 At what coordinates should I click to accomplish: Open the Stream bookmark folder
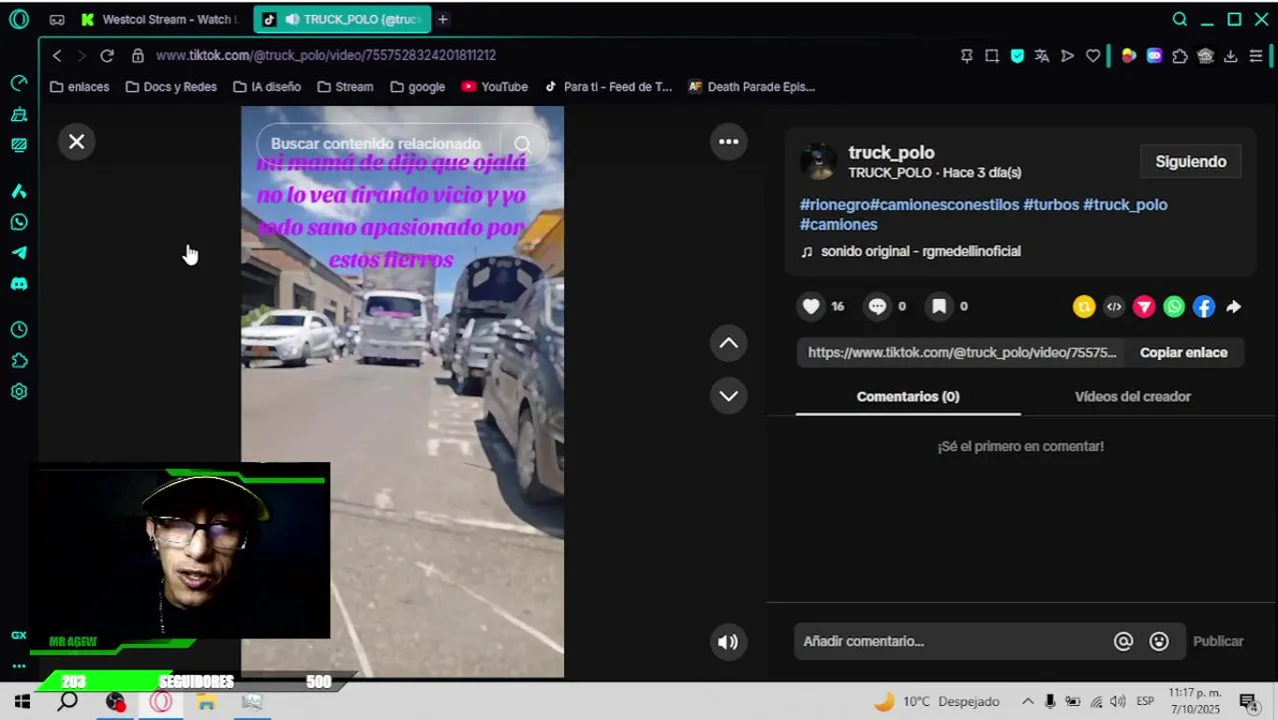(x=345, y=87)
